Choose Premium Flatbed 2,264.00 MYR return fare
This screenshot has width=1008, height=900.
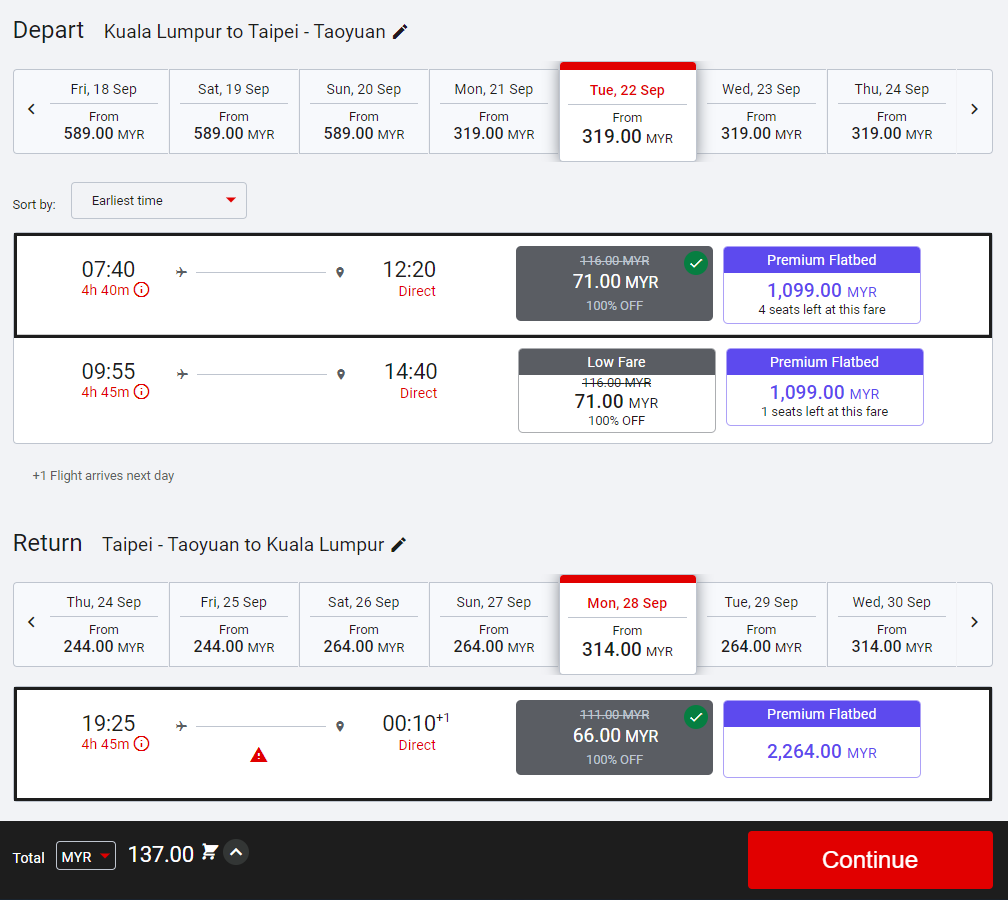(x=821, y=739)
